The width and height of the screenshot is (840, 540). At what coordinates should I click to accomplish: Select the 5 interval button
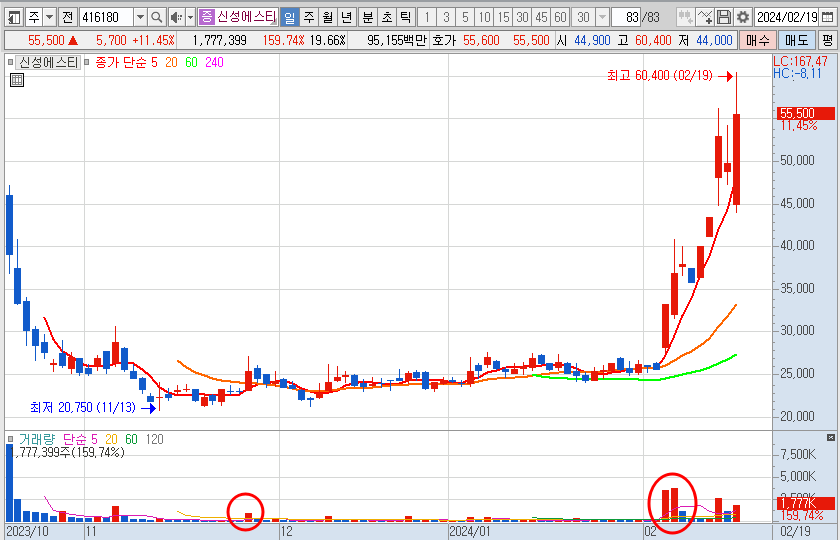tap(465, 18)
